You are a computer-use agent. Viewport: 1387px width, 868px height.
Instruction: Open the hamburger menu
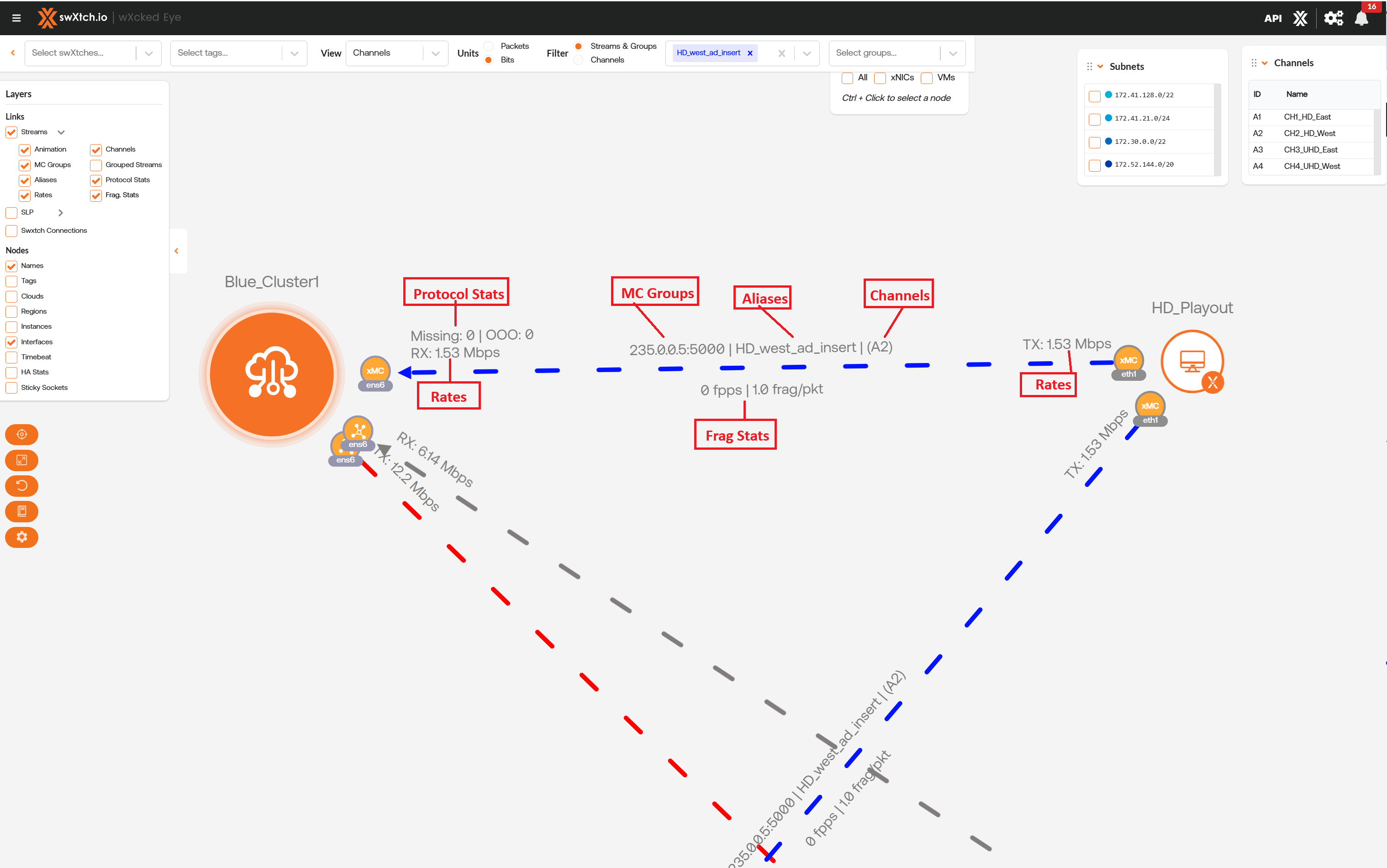point(16,18)
